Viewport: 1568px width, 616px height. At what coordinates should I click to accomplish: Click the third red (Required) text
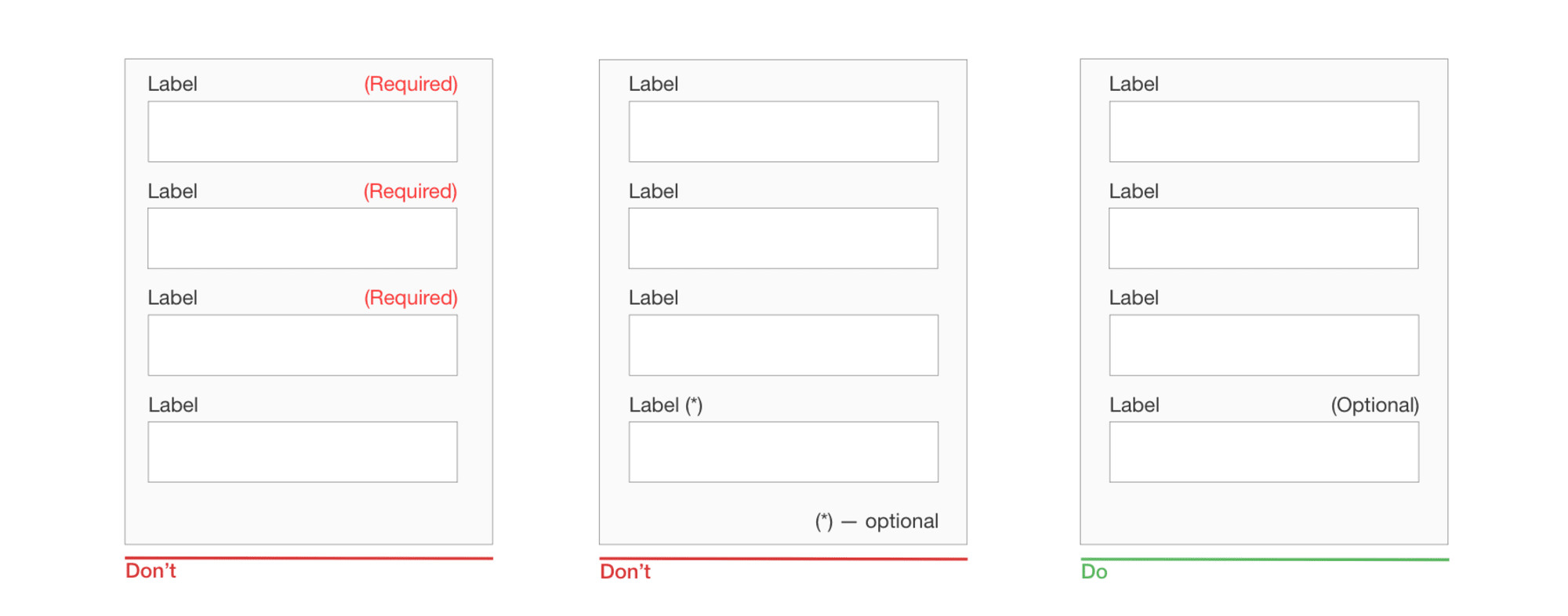411,298
